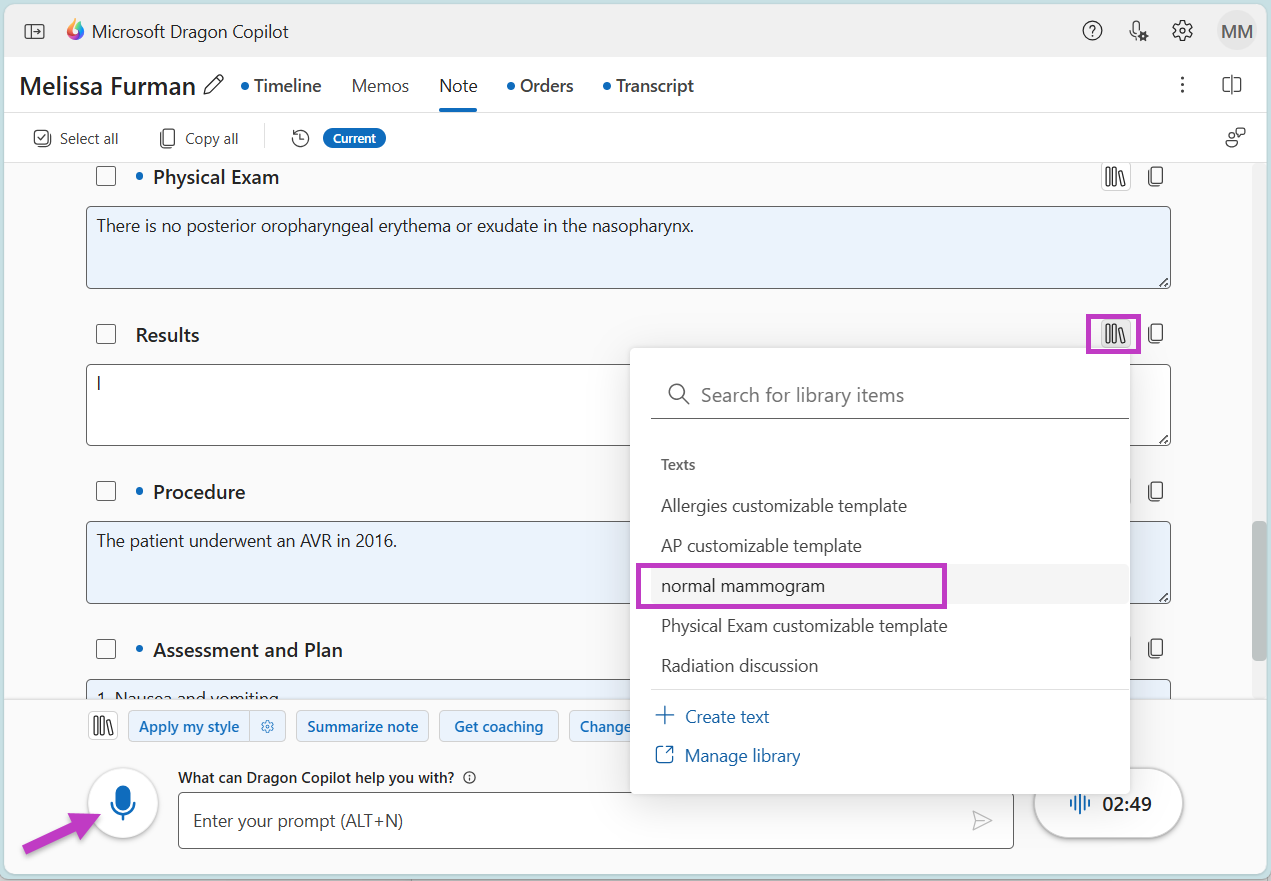Check the Physical Exam section checkbox
1271x881 pixels.
click(x=106, y=177)
